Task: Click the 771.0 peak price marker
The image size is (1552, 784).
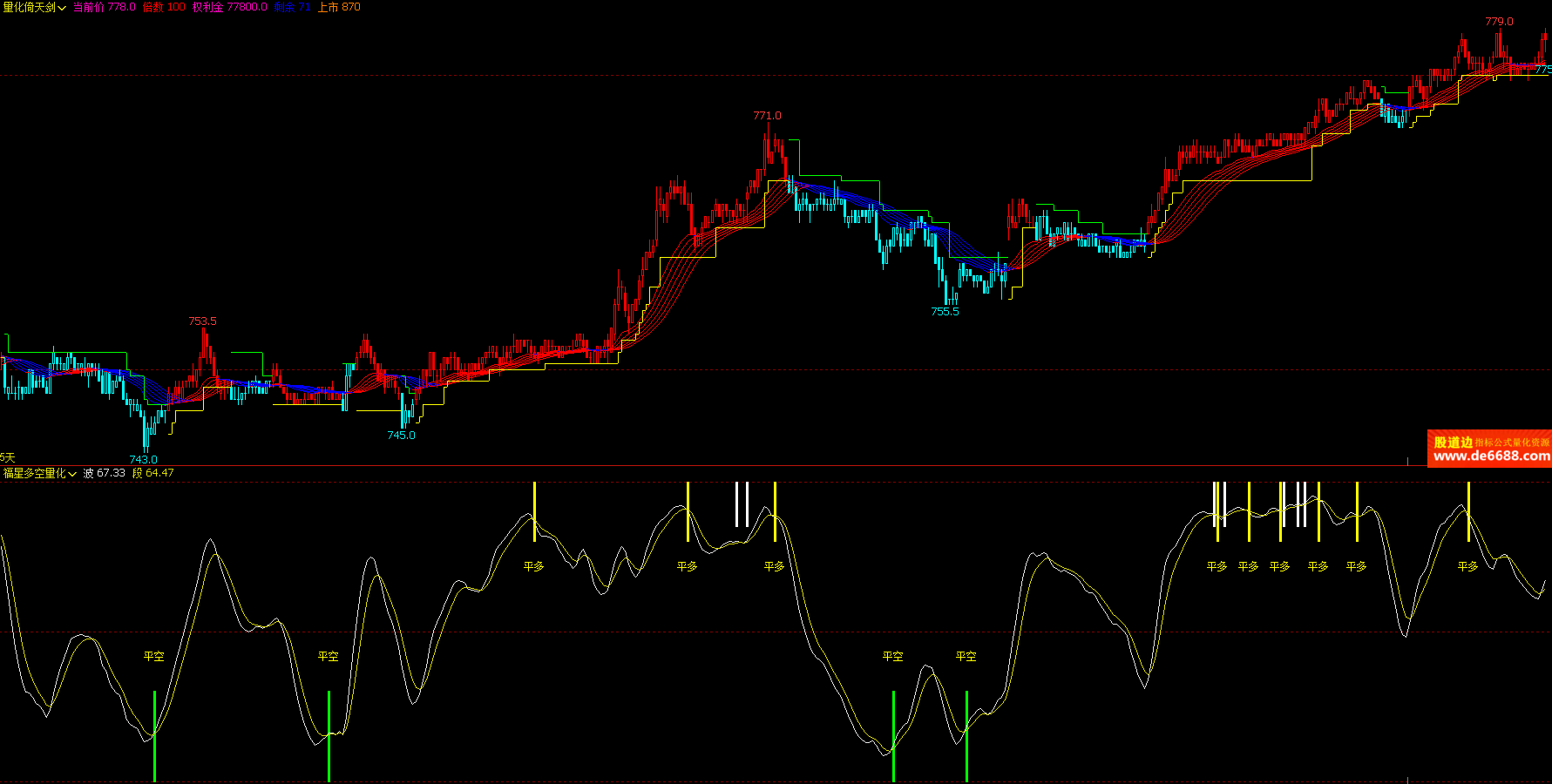Action: pos(767,115)
